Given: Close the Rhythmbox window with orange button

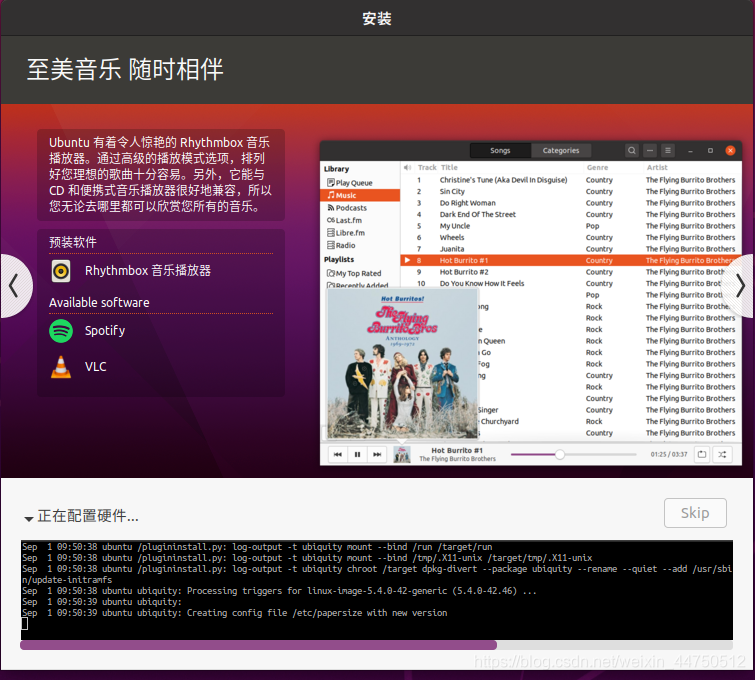Looking at the screenshot, I should click(730, 150).
